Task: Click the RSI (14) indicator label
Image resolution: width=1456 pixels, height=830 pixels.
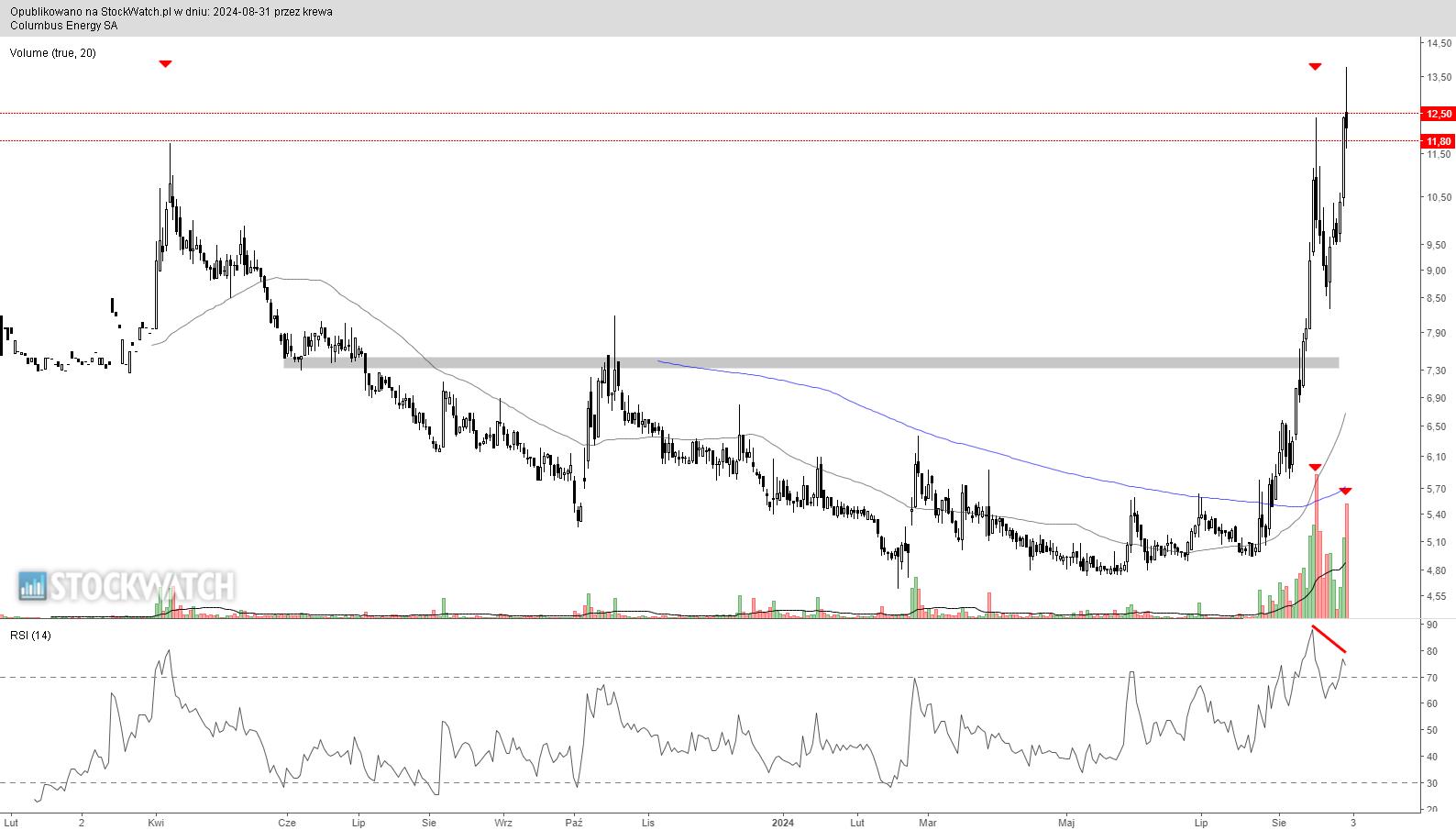Action: [30, 636]
